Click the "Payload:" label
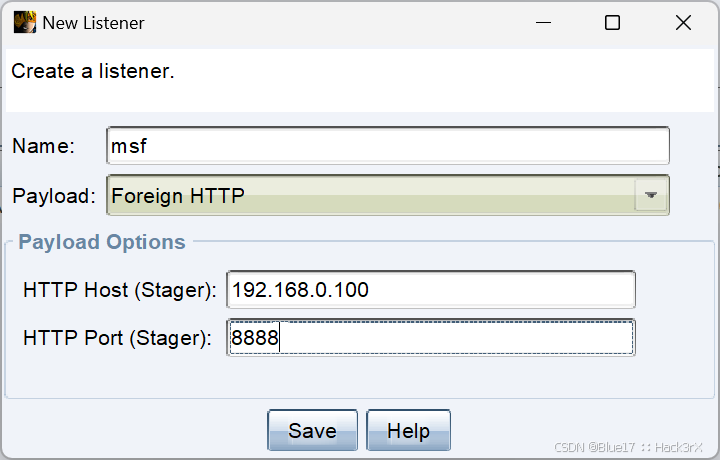The height and width of the screenshot is (460, 720). click(54, 196)
